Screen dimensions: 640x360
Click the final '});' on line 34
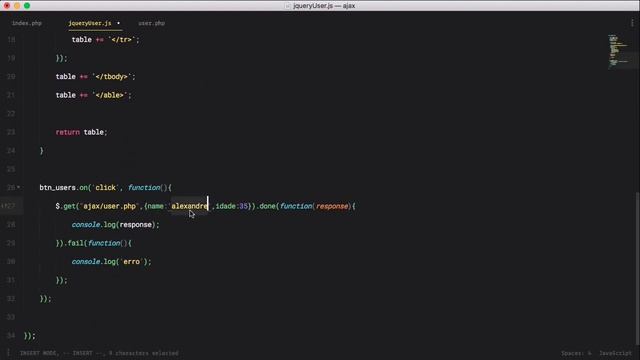[30, 336]
